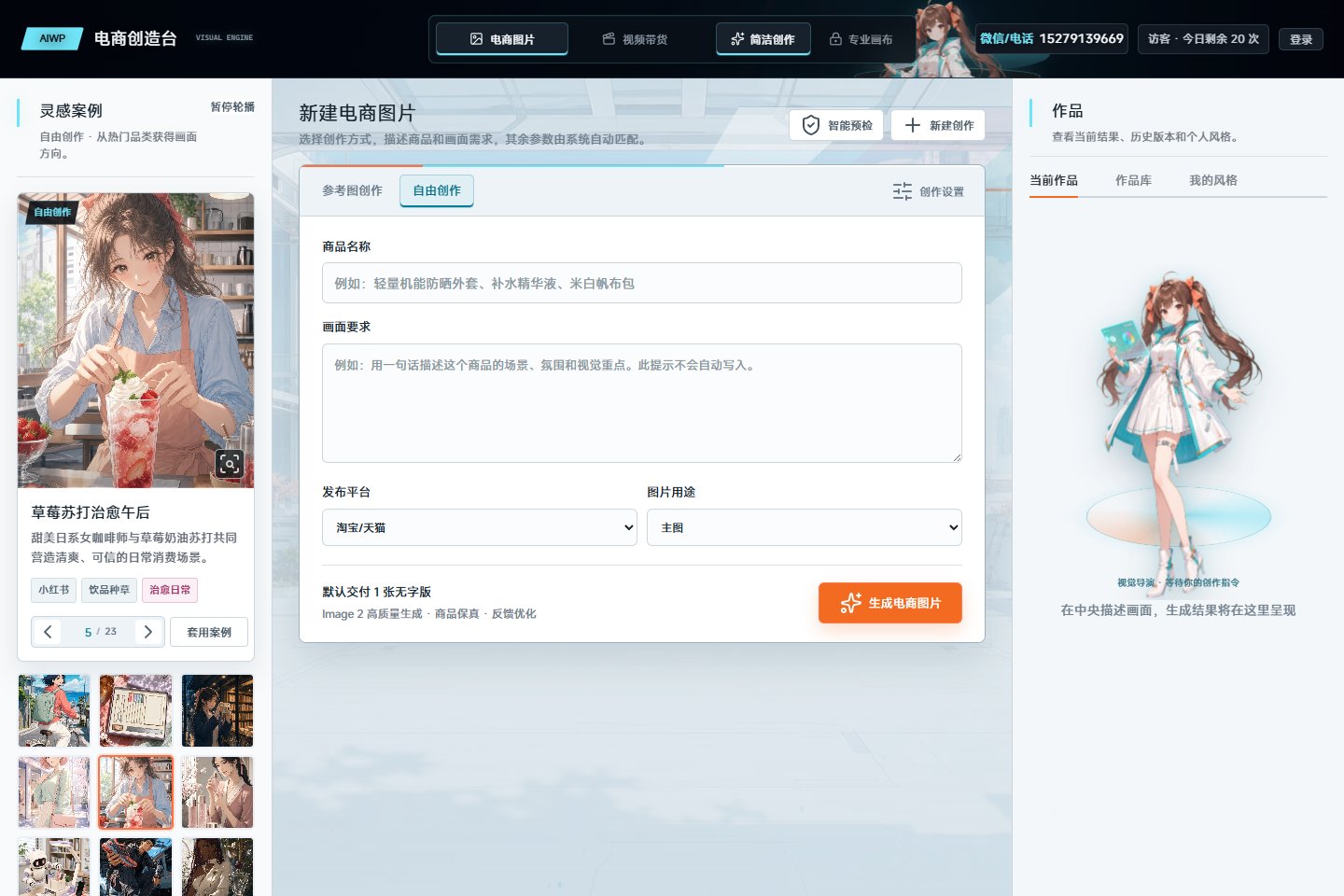
Task: Open the 我的风格 tab
Action: (x=1213, y=180)
